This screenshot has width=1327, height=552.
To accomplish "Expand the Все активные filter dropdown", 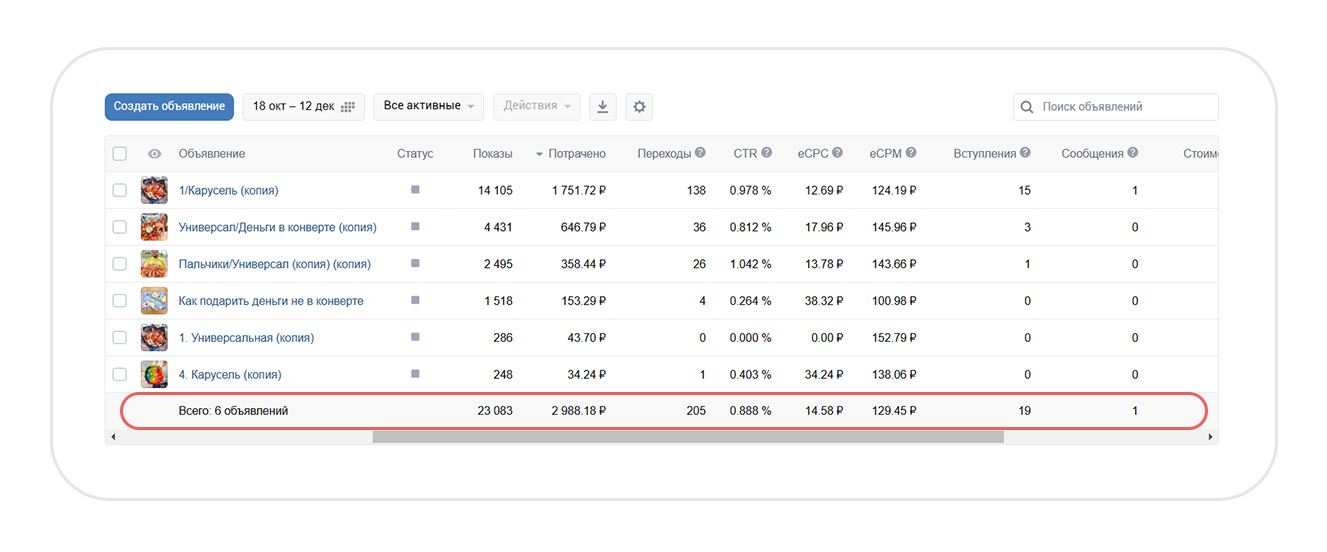I will pos(428,106).
